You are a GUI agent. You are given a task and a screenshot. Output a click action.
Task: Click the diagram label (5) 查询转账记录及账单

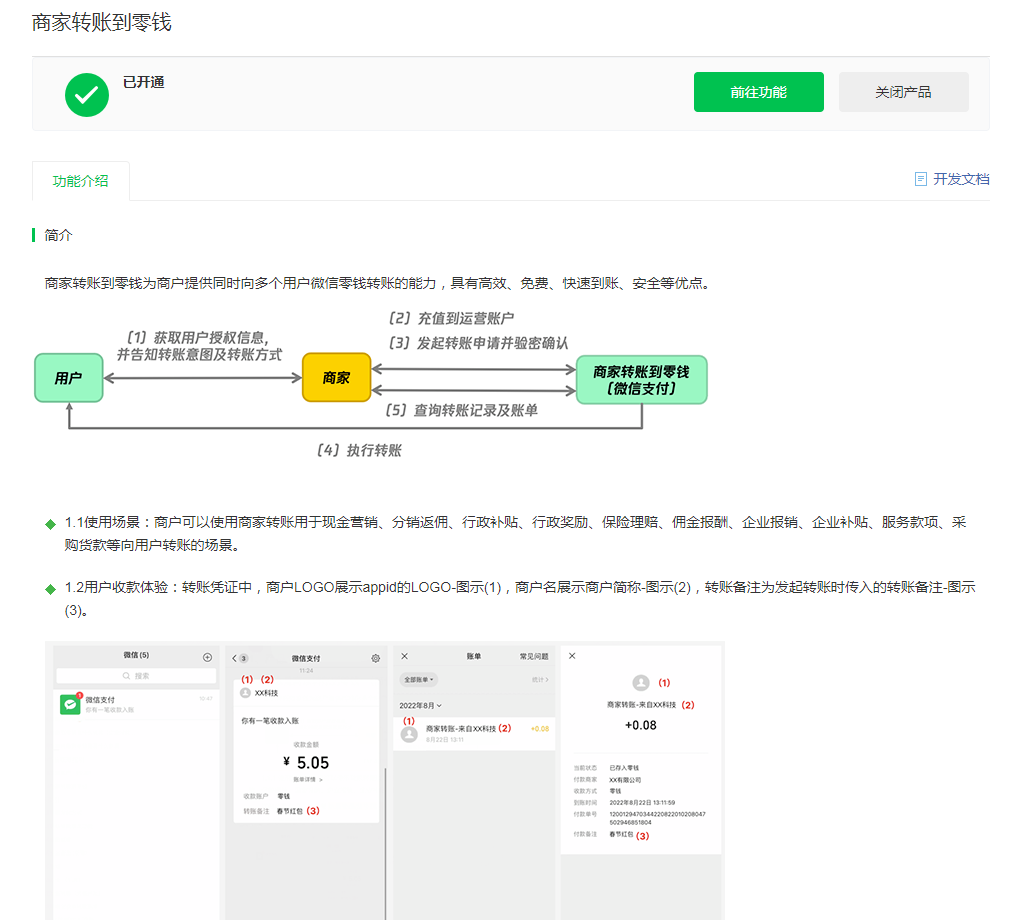pyautogui.click(x=462, y=411)
